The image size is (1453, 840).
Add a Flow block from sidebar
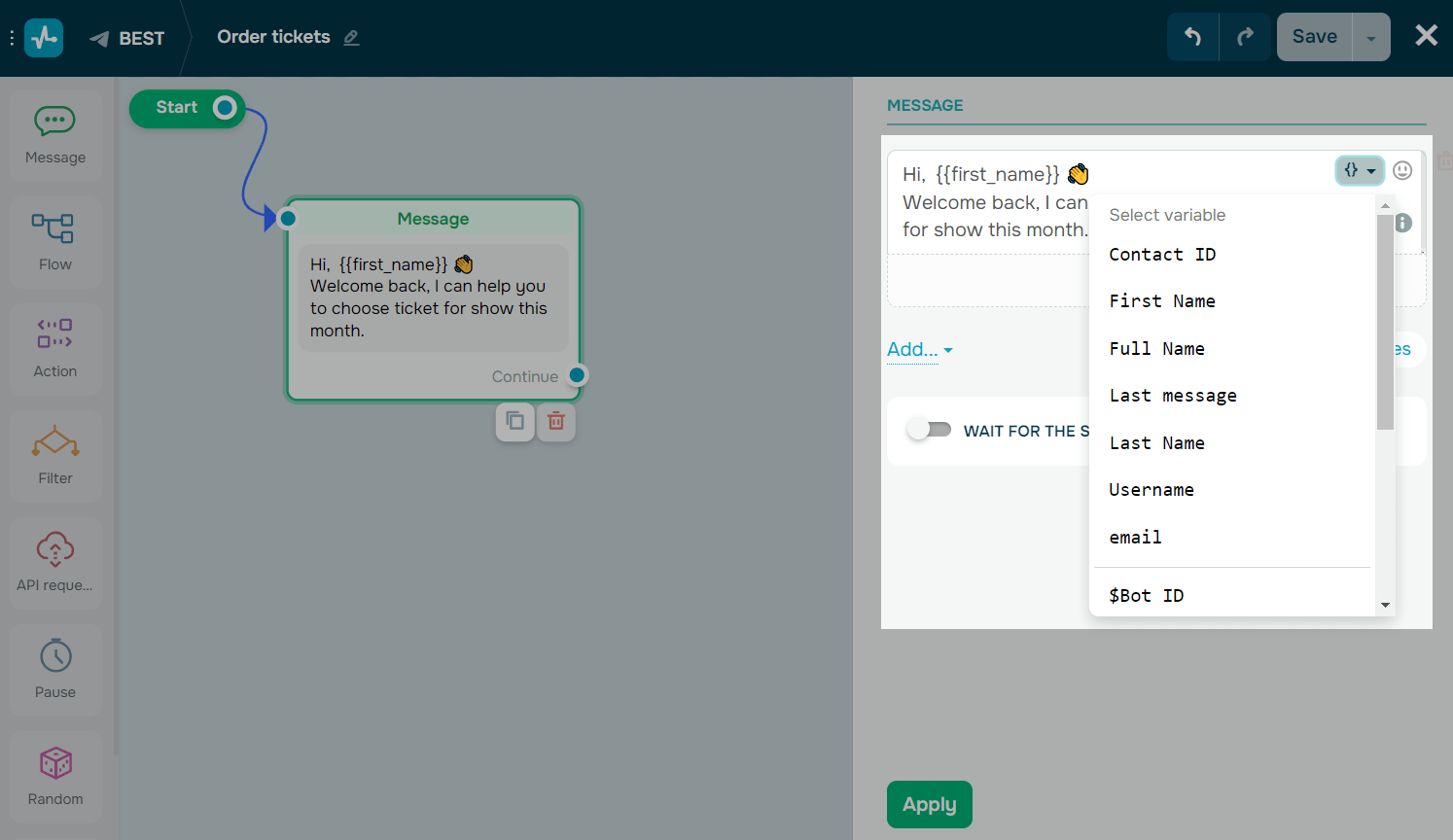tap(55, 243)
